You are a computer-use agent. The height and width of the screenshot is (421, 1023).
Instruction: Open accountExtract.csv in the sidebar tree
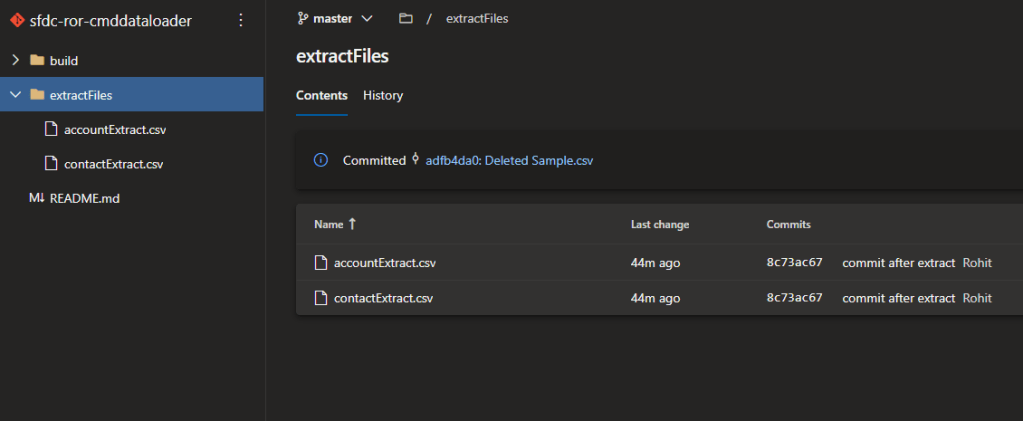[x=115, y=129]
